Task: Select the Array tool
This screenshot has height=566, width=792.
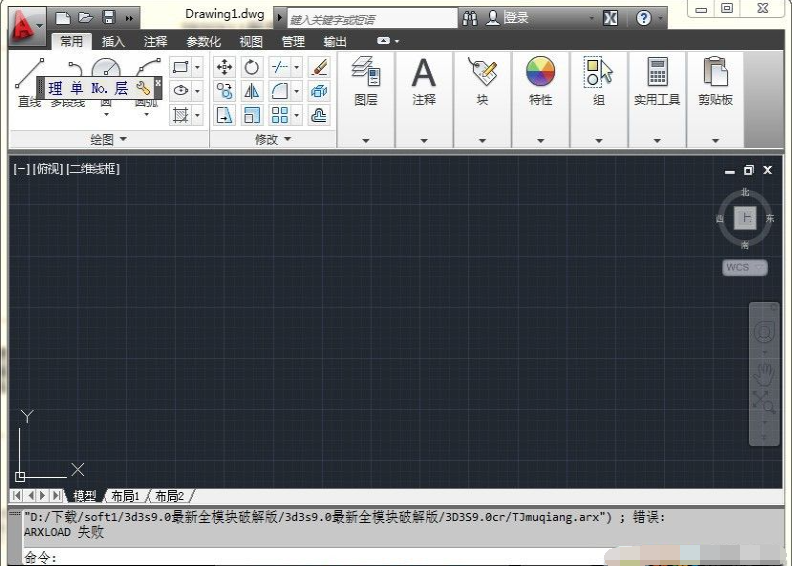Action: (279, 115)
